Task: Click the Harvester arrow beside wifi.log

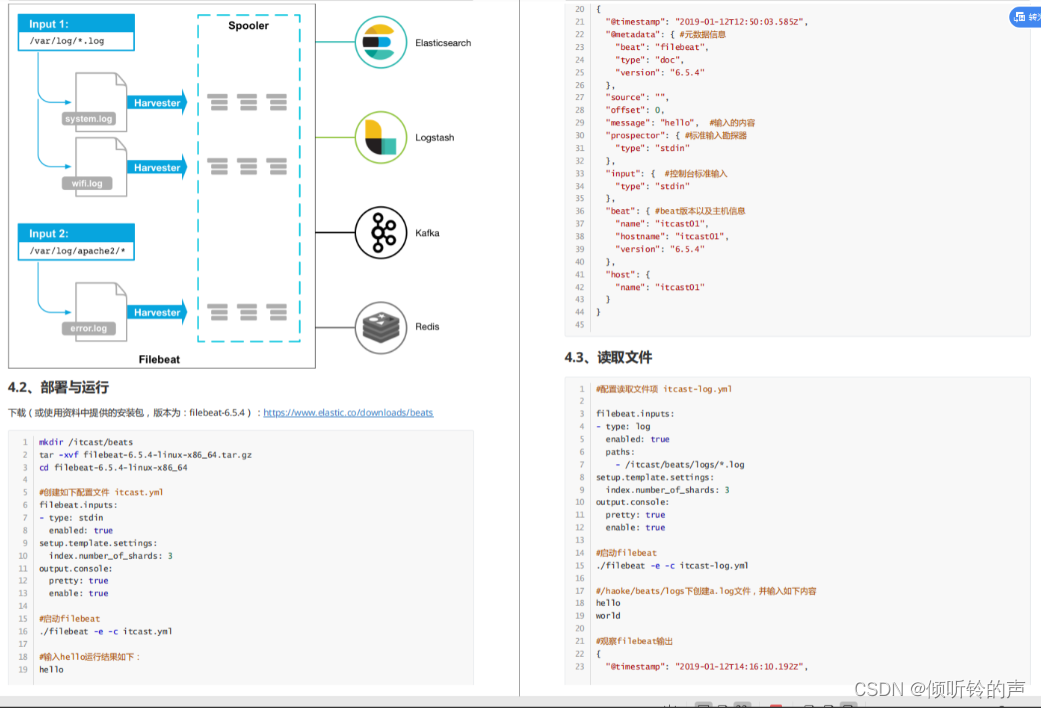Action: click(x=157, y=167)
